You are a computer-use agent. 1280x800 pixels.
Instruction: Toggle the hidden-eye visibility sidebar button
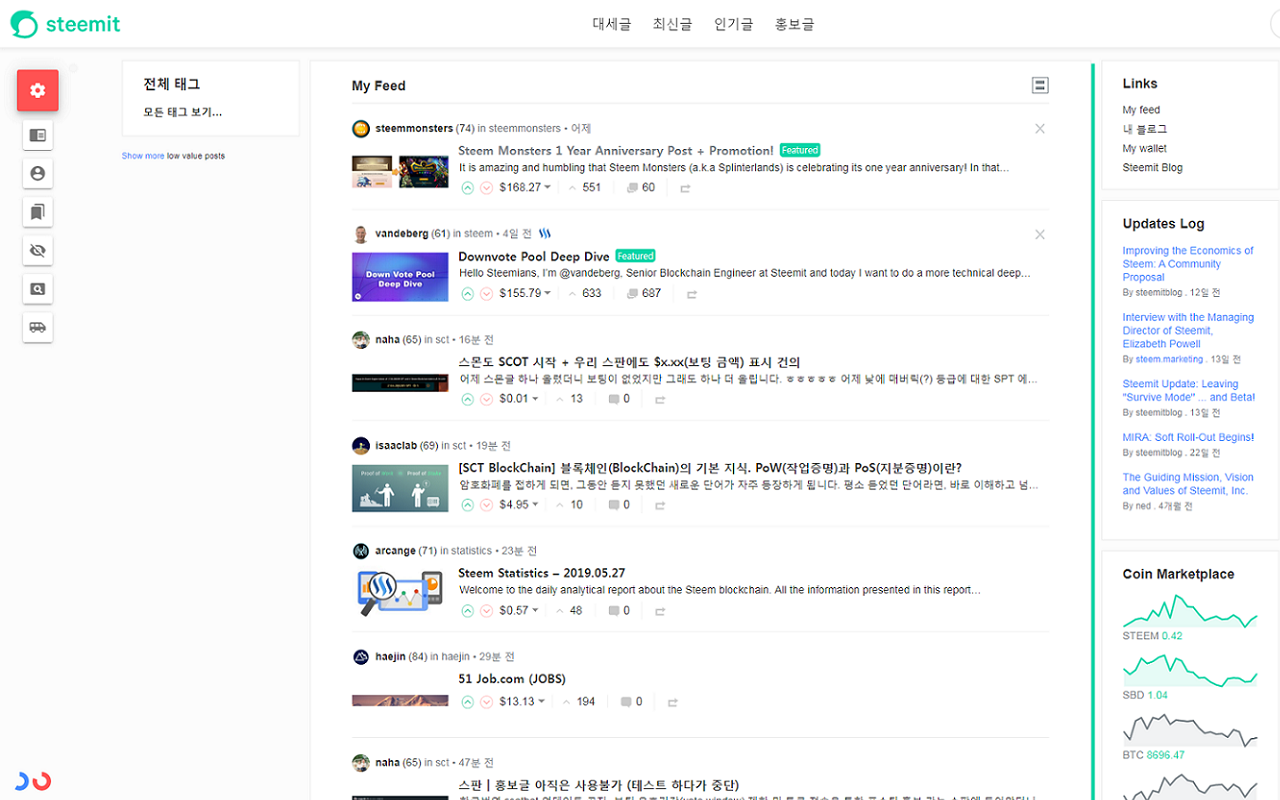tap(38, 250)
